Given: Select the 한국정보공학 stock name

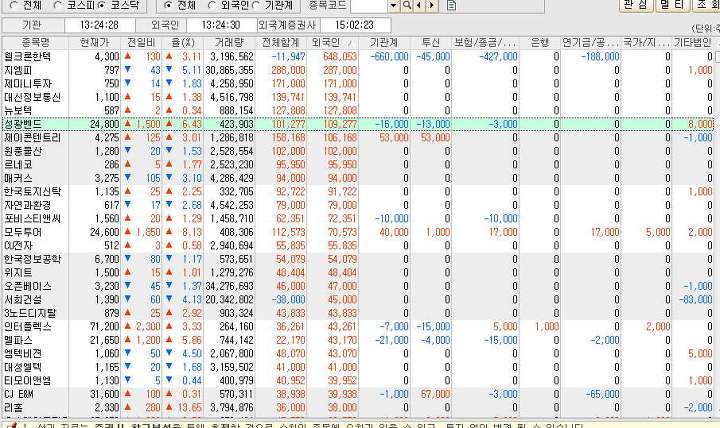Looking at the screenshot, I should (x=32, y=259).
